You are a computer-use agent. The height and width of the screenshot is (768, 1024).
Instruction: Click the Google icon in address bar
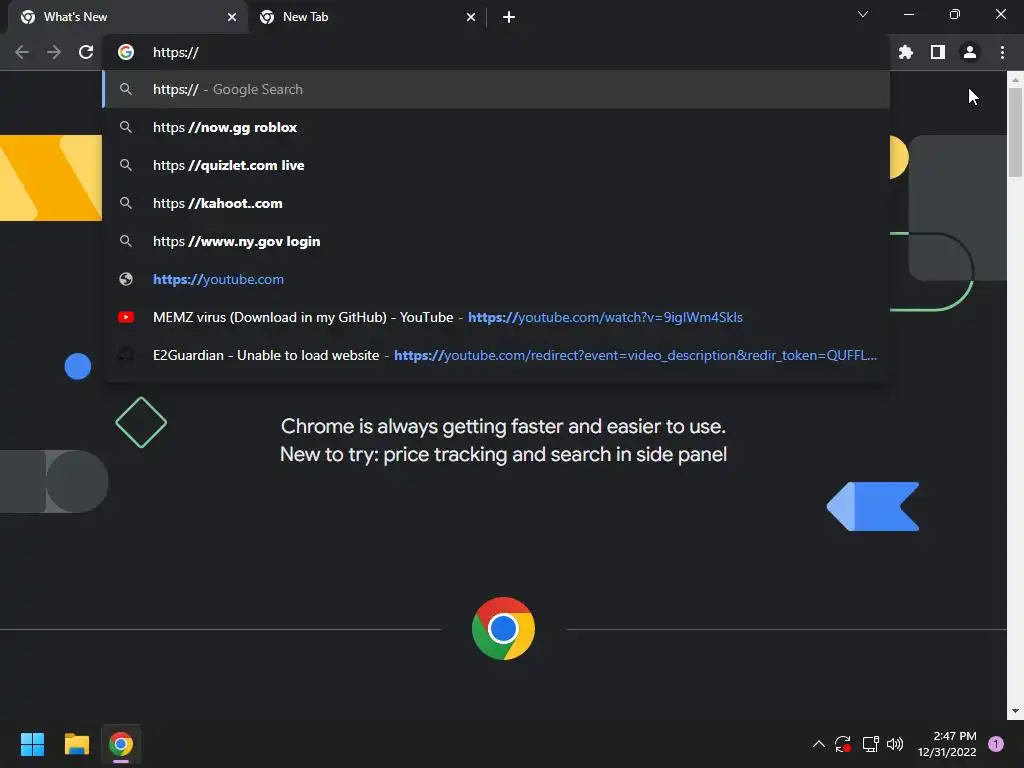tap(126, 52)
